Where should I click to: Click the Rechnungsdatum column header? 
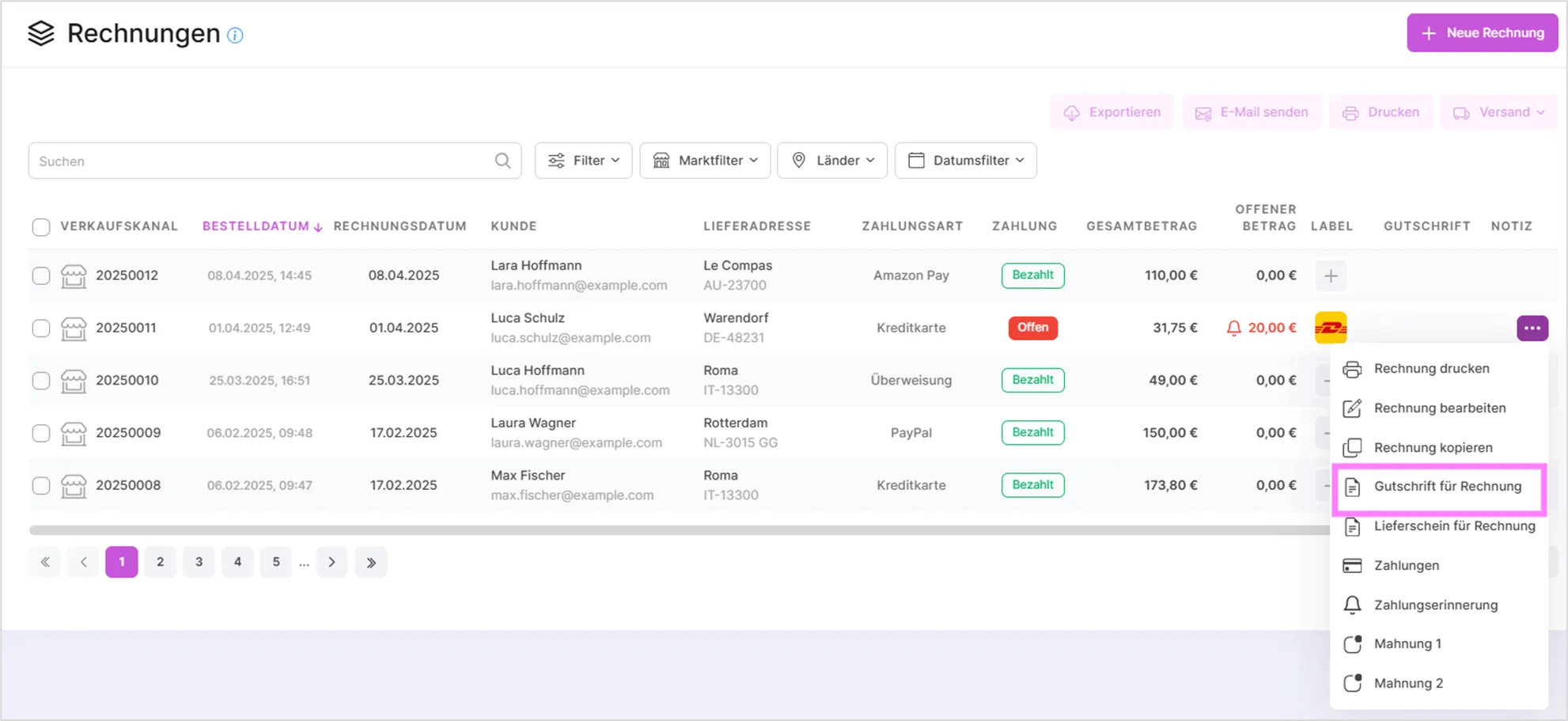pos(400,226)
